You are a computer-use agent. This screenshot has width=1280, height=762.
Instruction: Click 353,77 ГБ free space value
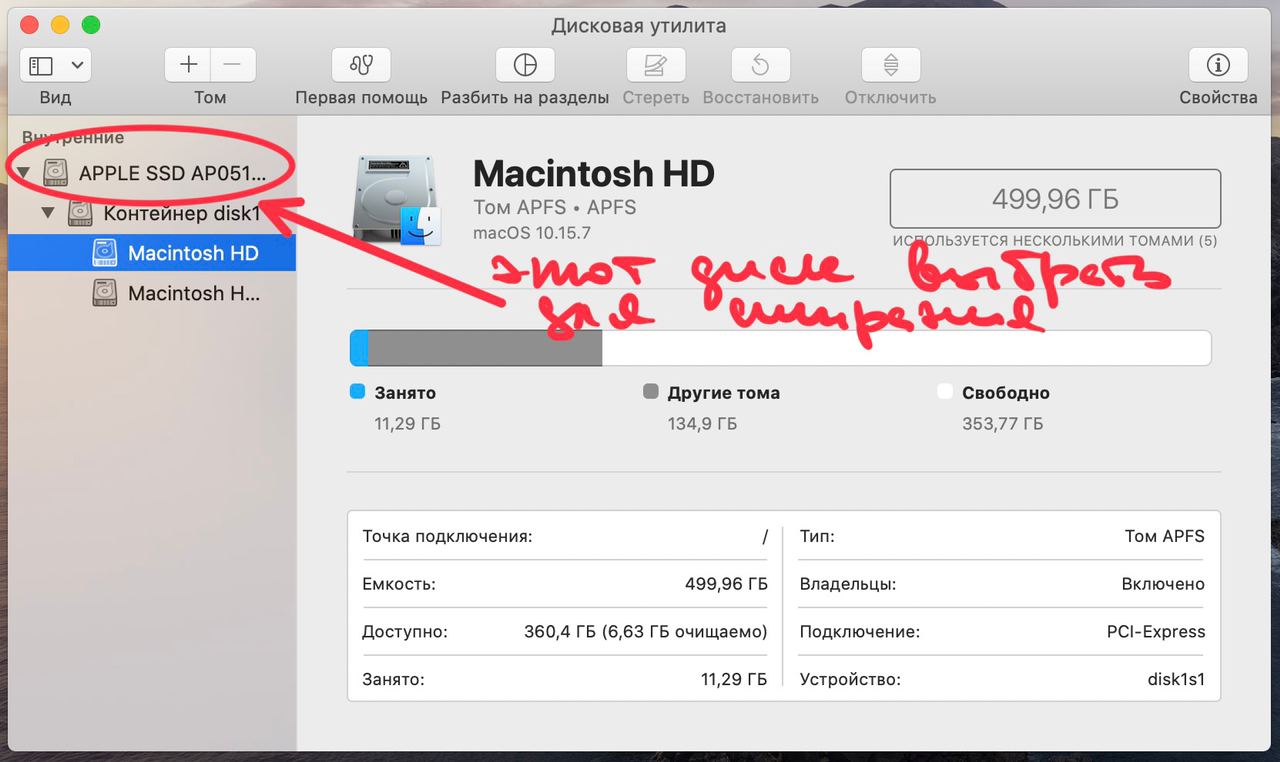tap(1002, 424)
